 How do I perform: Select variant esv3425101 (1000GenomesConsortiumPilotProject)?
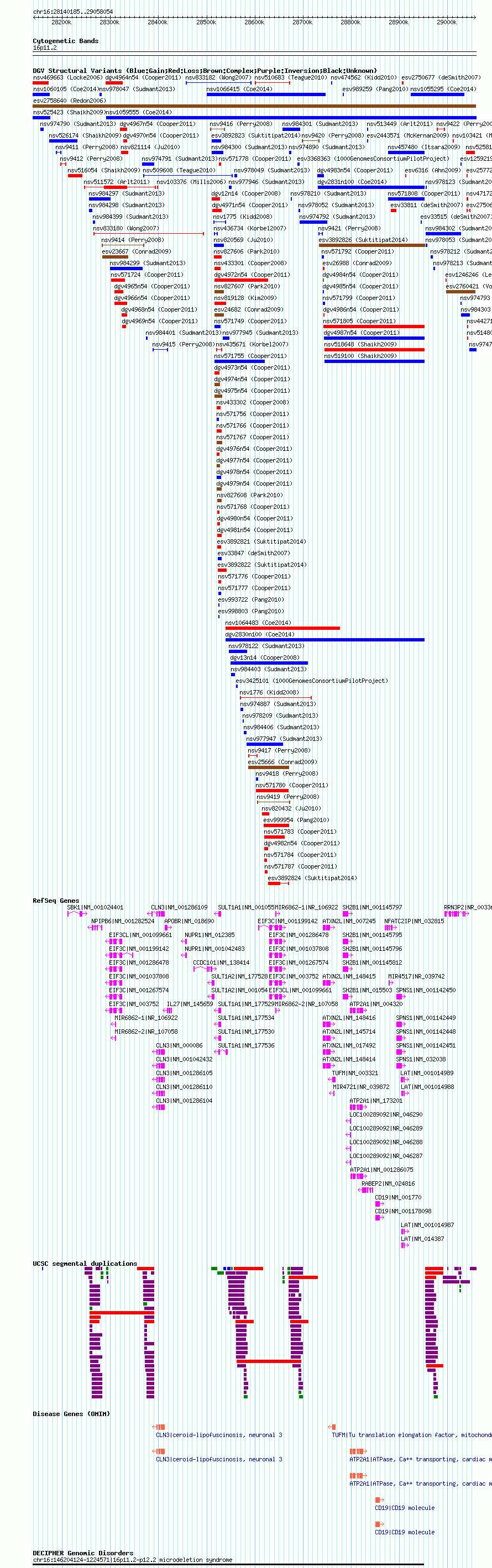pos(312,681)
